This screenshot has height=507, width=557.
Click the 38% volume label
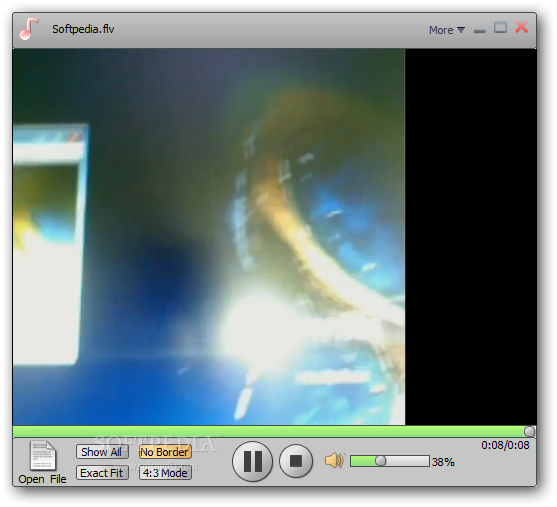pos(443,462)
